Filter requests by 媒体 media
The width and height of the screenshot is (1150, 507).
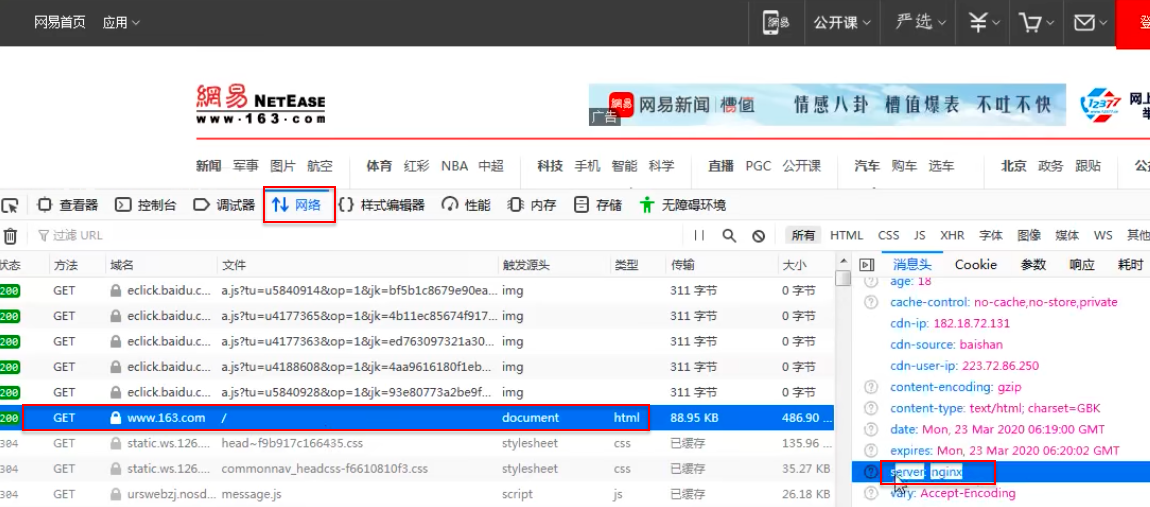pyautogui.click(x=1067, y=236)
